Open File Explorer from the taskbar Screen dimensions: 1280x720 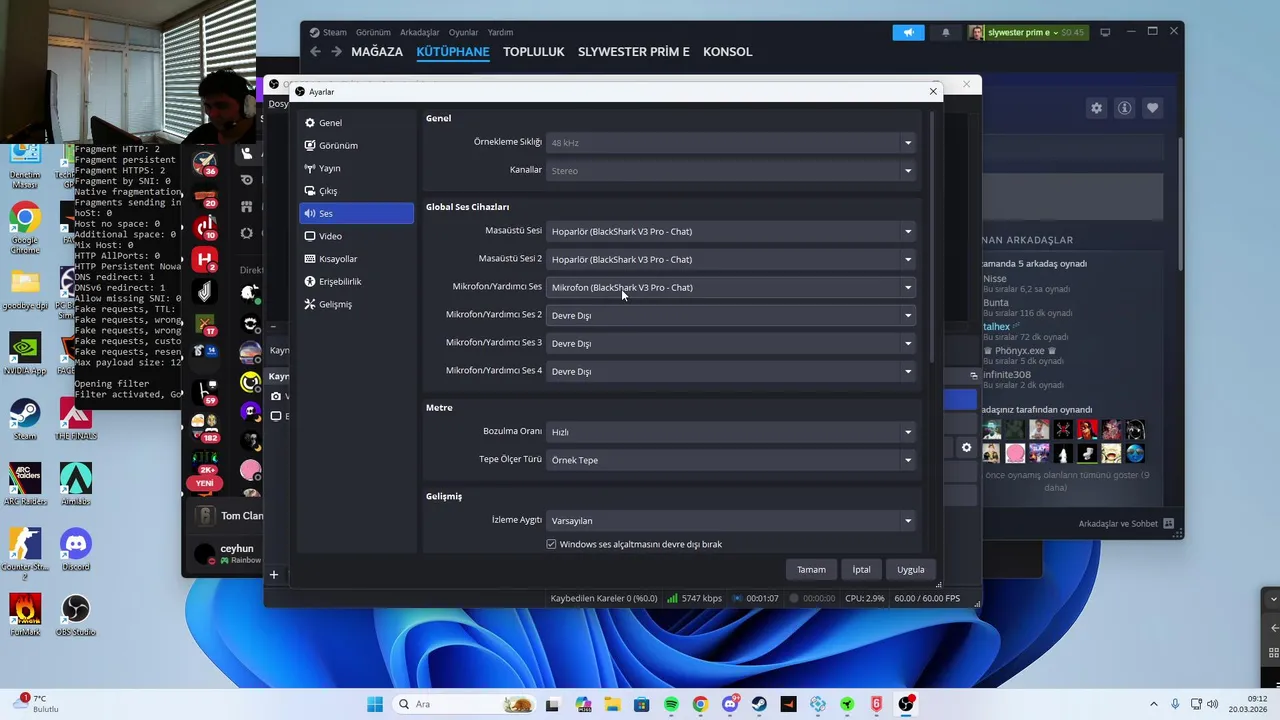[612, 704]
